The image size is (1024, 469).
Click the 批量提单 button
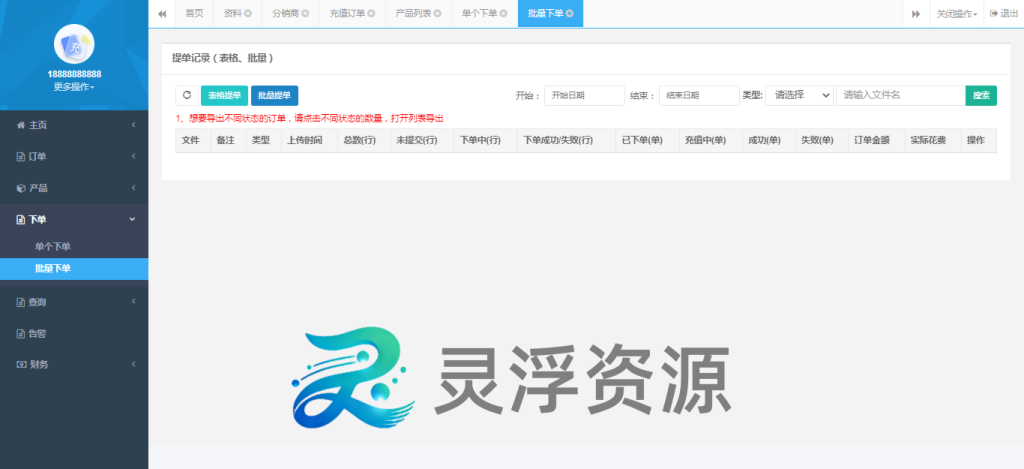tap(274, 95)
